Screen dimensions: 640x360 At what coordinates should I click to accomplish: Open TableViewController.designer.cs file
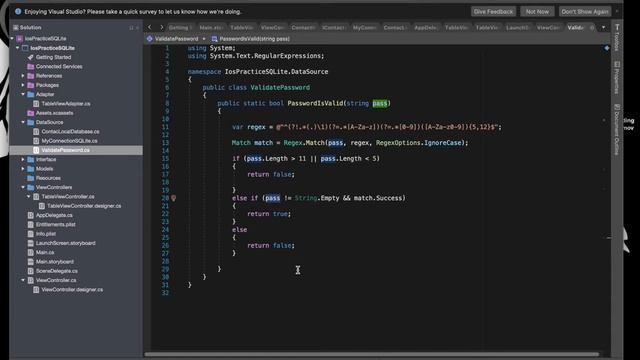pos(84,206)
